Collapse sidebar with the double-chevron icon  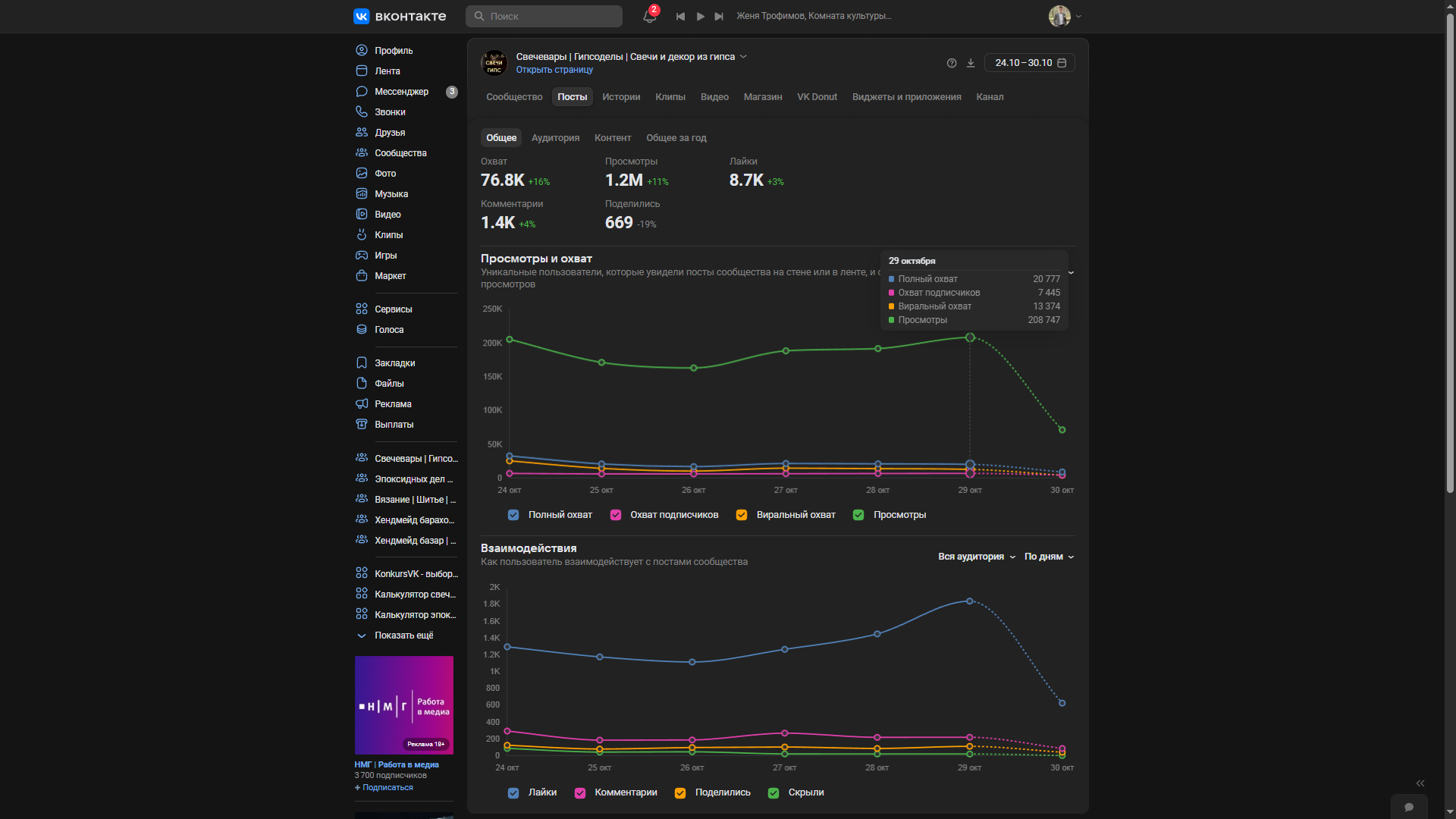pos(1420,783)
